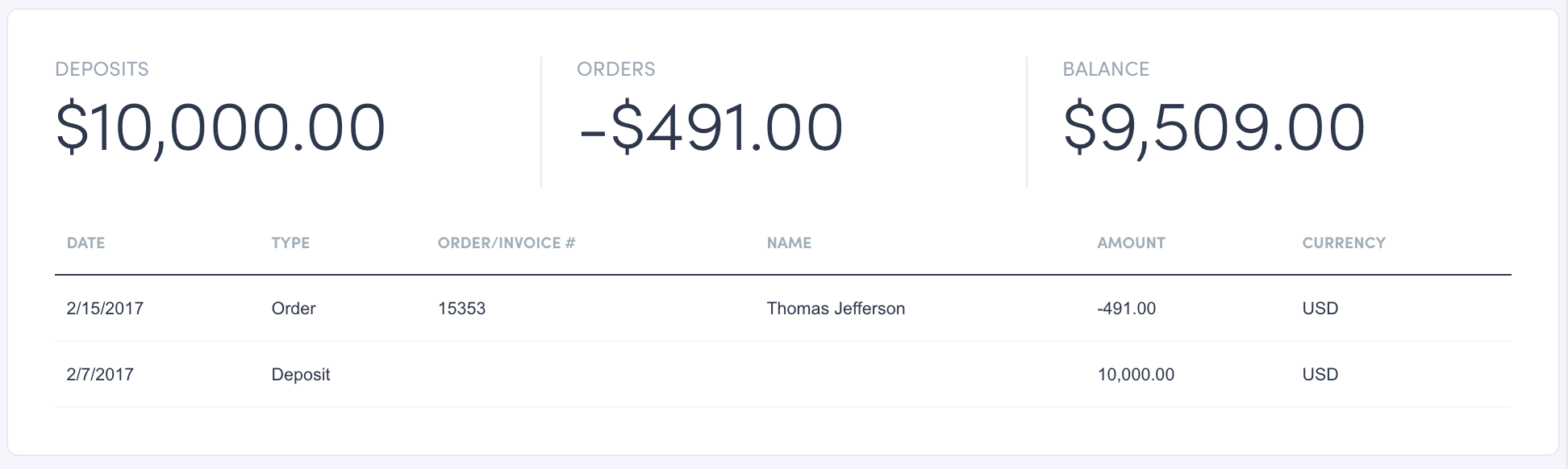Sort the table by AMOUNT column
The image size is (1568, 469).
(1131, 243)
